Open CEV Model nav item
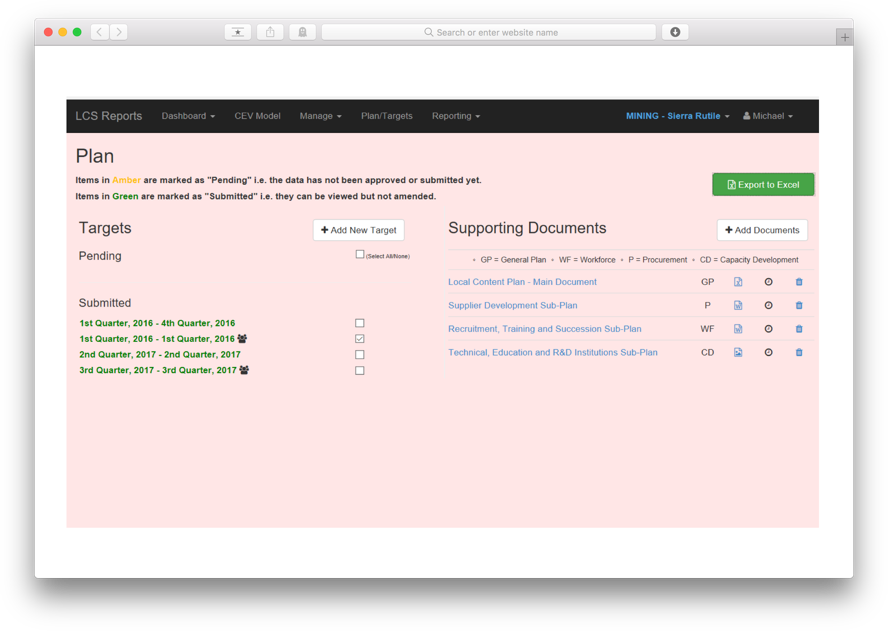This screenshot has height=631, width=888. click(257, 116)
